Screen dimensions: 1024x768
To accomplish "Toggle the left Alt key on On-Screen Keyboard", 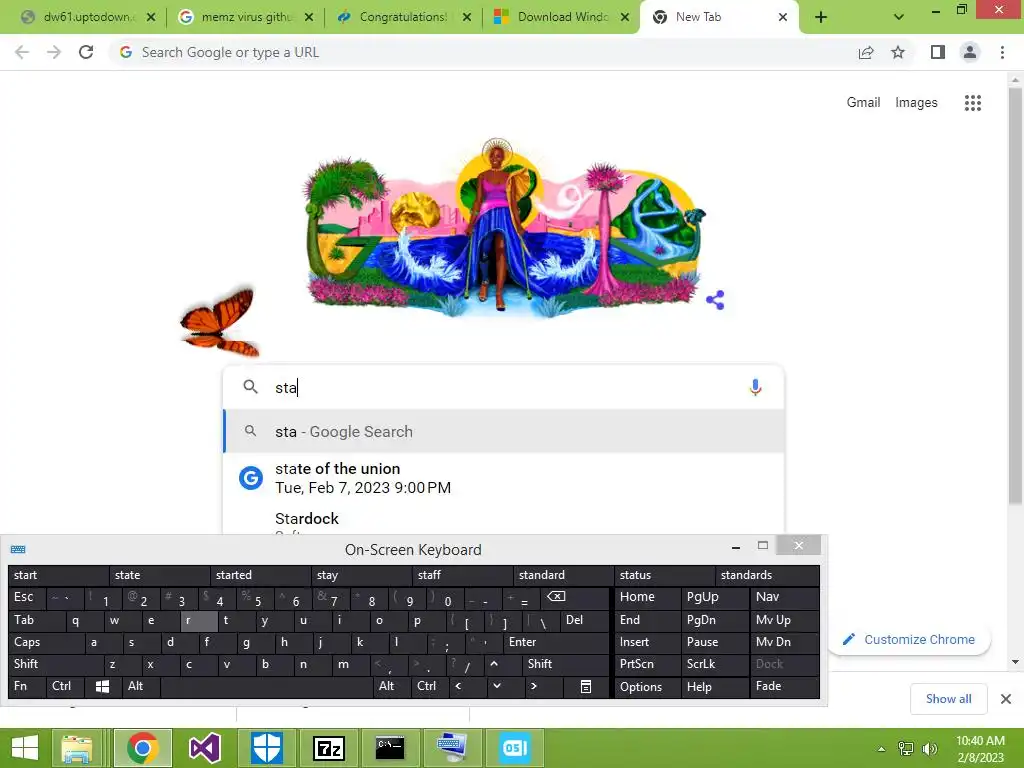I will (x=140, y=686).
